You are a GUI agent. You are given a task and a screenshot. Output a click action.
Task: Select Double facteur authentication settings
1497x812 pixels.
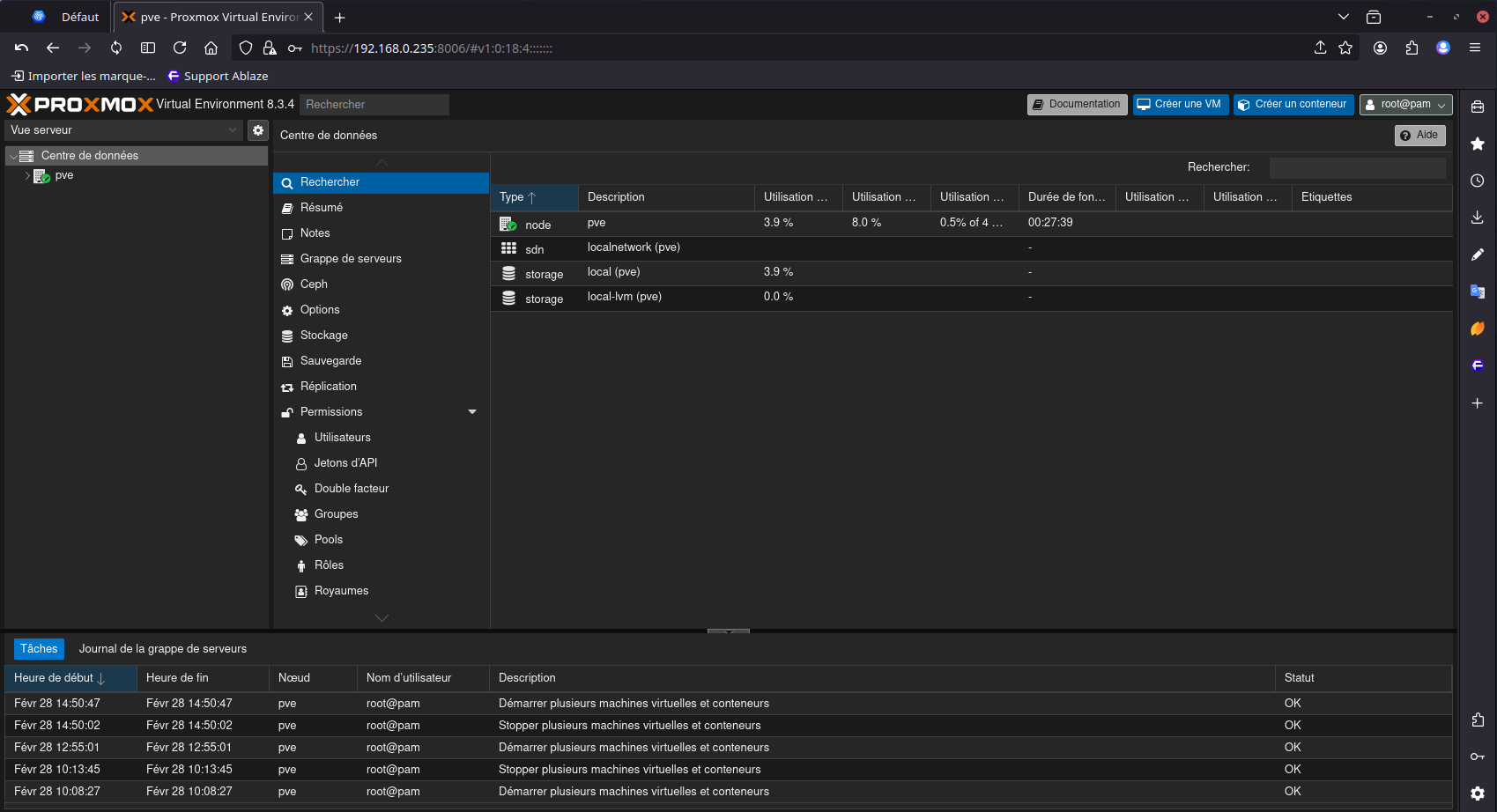coord(351,489)
